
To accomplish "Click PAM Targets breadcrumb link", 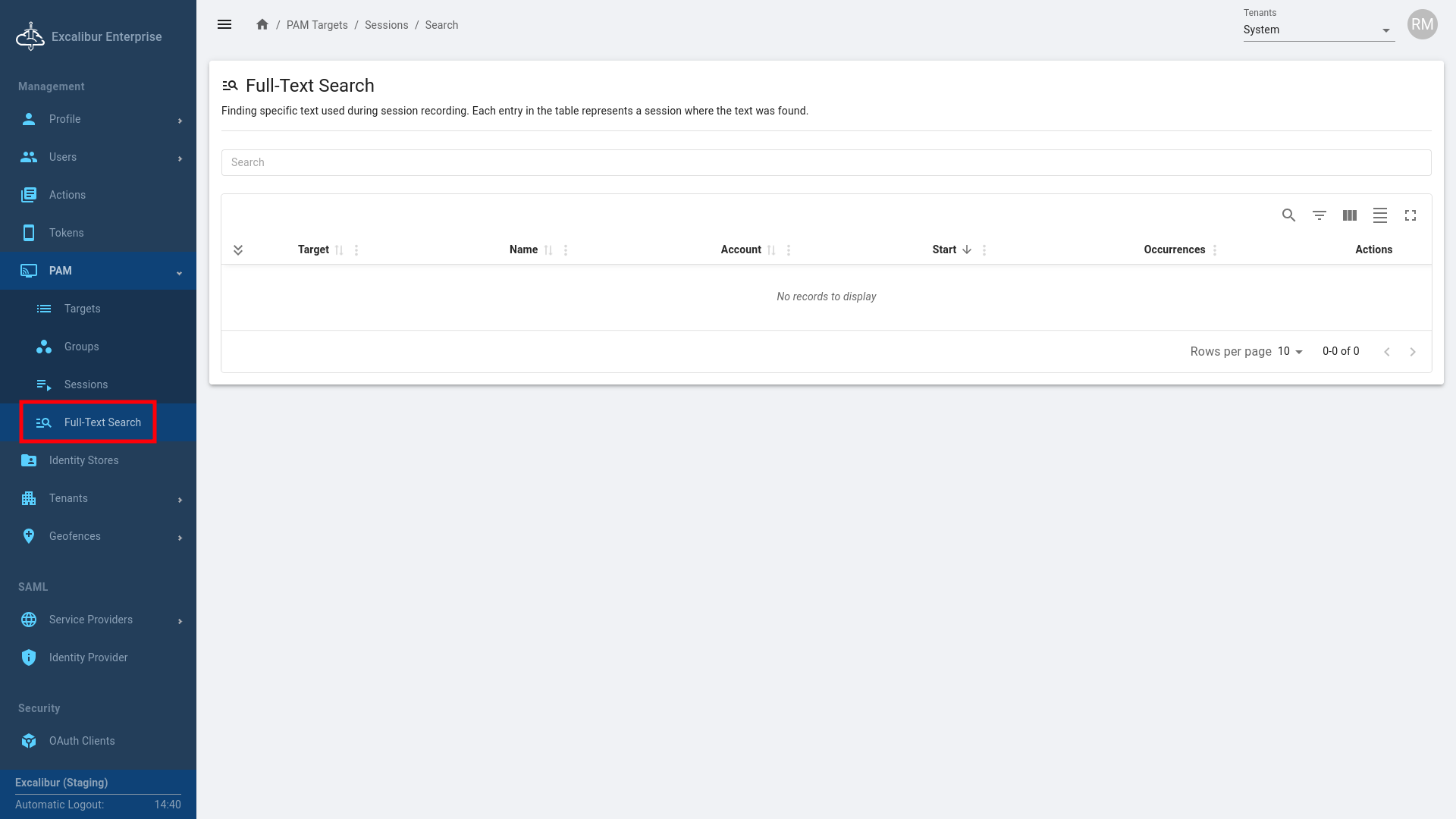I will tap(317, 25).
